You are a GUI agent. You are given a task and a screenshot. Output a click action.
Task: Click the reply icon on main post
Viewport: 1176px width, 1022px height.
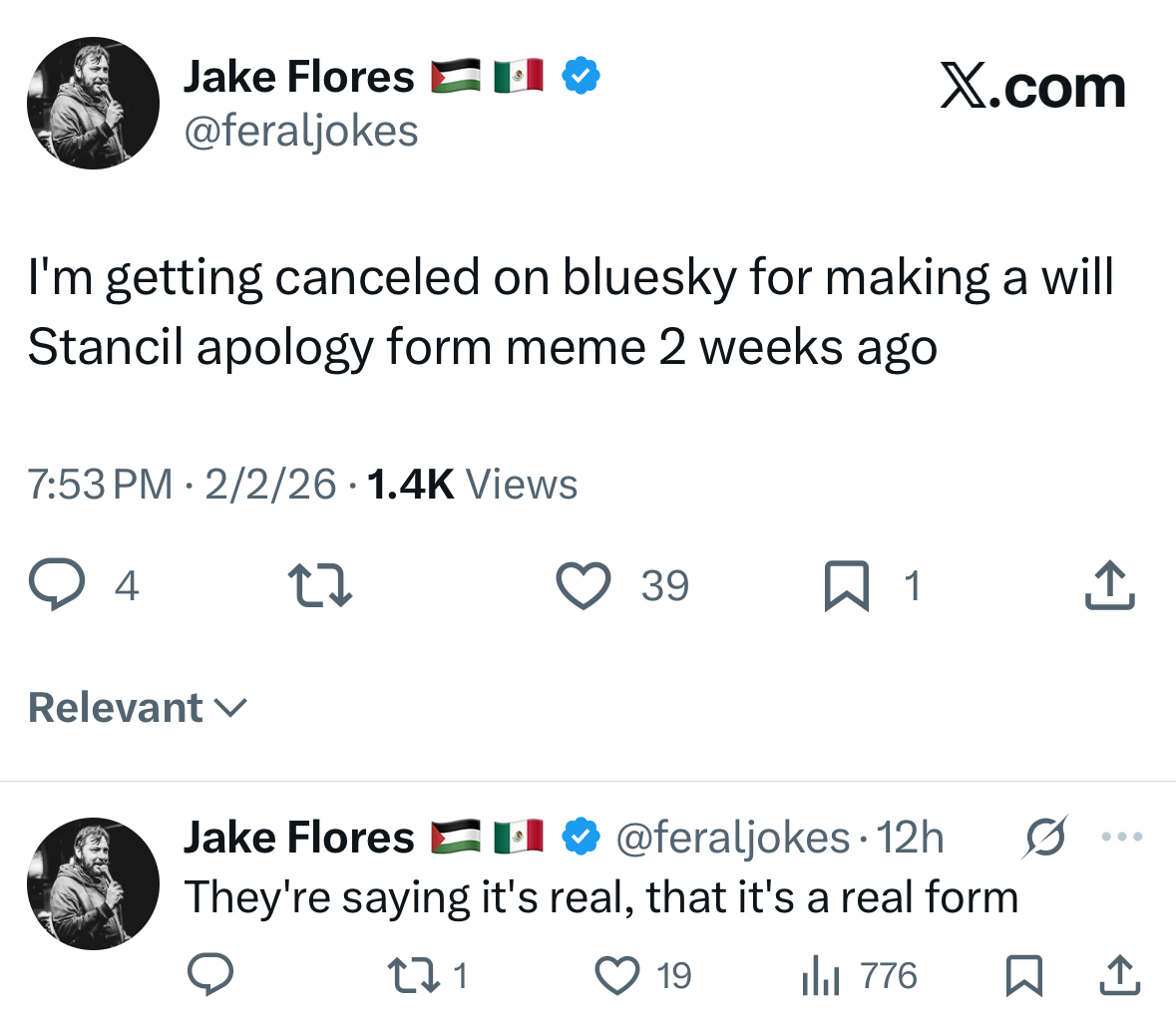pos(60,585)
